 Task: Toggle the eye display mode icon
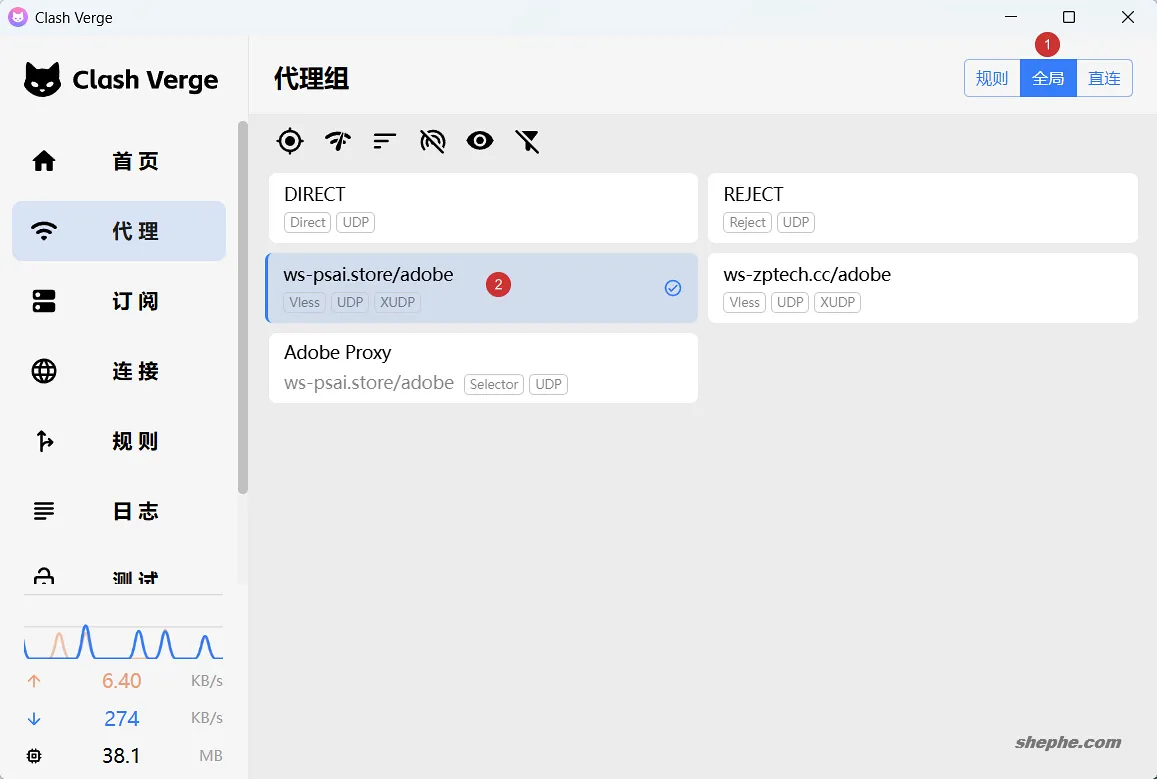[x=480, y=141]
